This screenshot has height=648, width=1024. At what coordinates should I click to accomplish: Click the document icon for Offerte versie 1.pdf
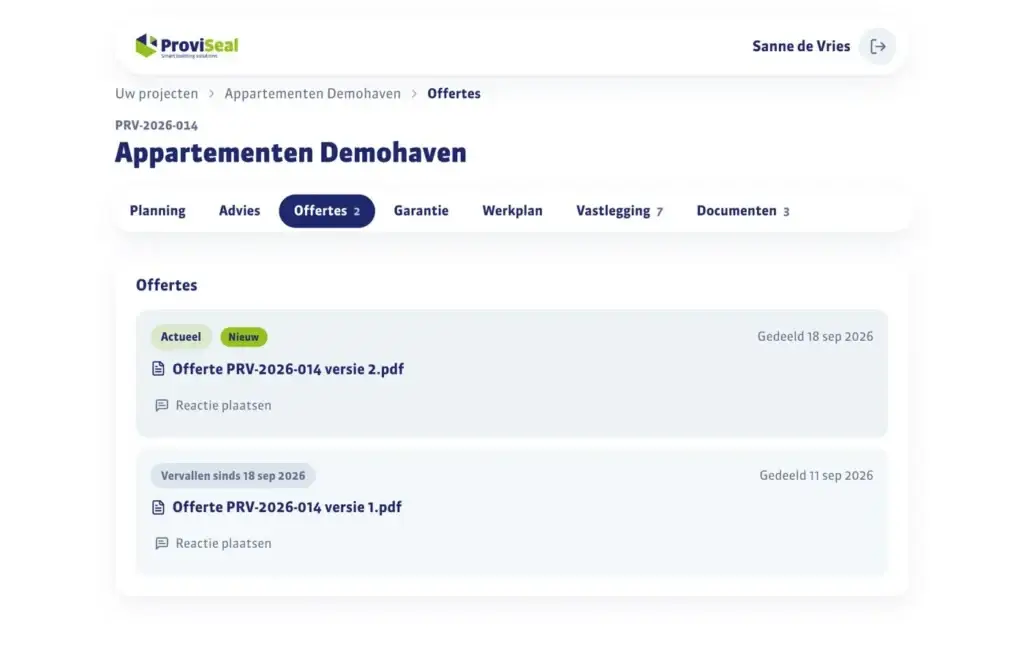click(158, 508)
